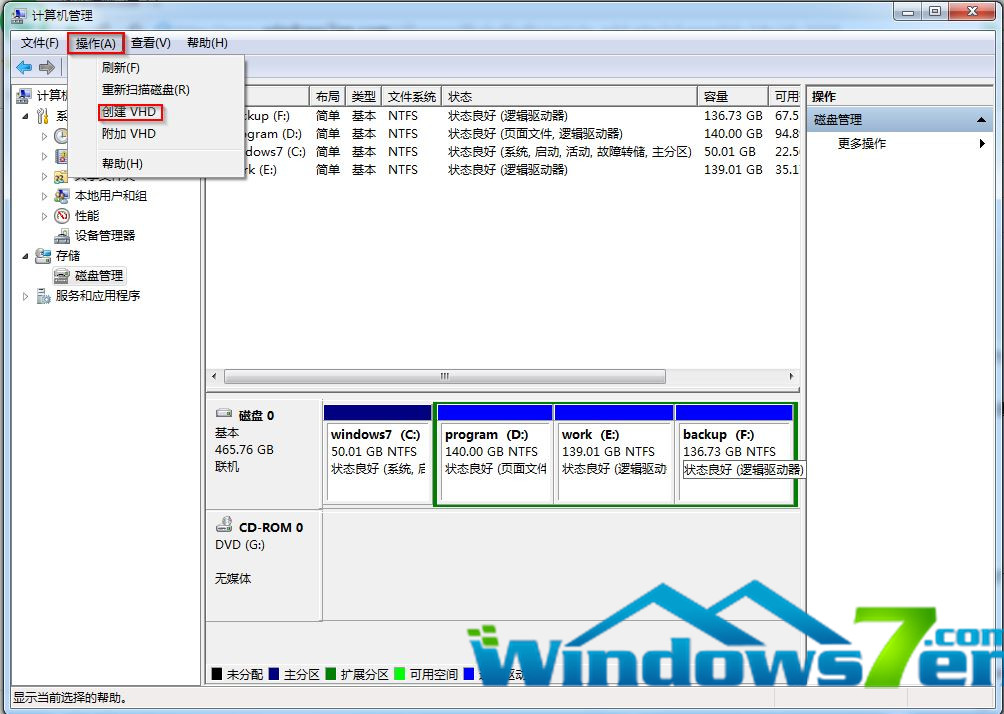Expand the 更多操作 submenu arrow
Screen dimensions: 1004x714
pos(982,144)
